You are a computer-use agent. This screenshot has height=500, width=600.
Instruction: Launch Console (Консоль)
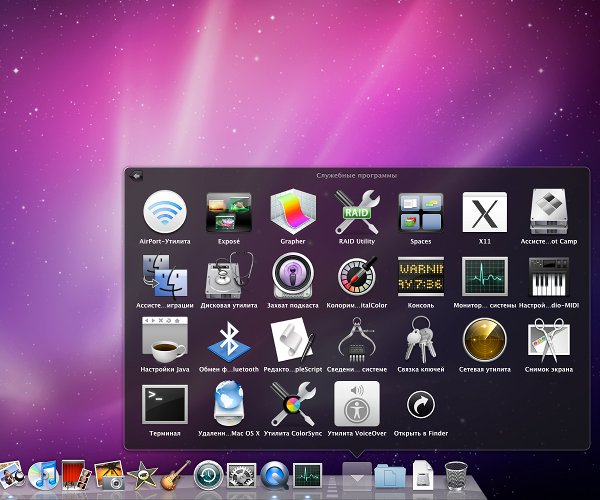tap(421, 275)
